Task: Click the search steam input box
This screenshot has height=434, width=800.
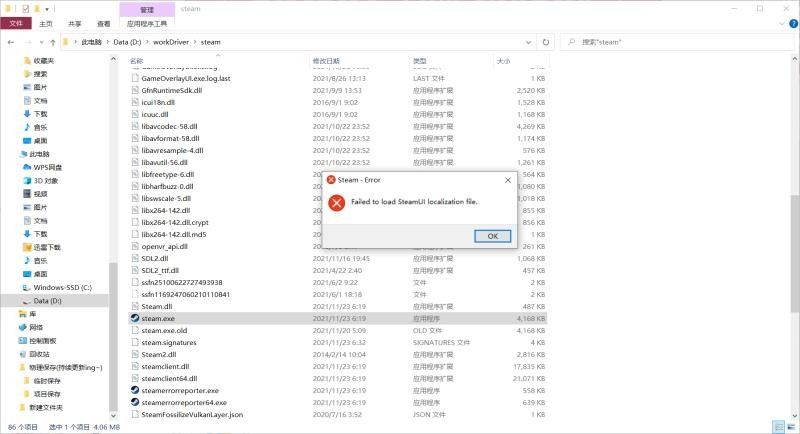Action: click(x=679, y=42)
